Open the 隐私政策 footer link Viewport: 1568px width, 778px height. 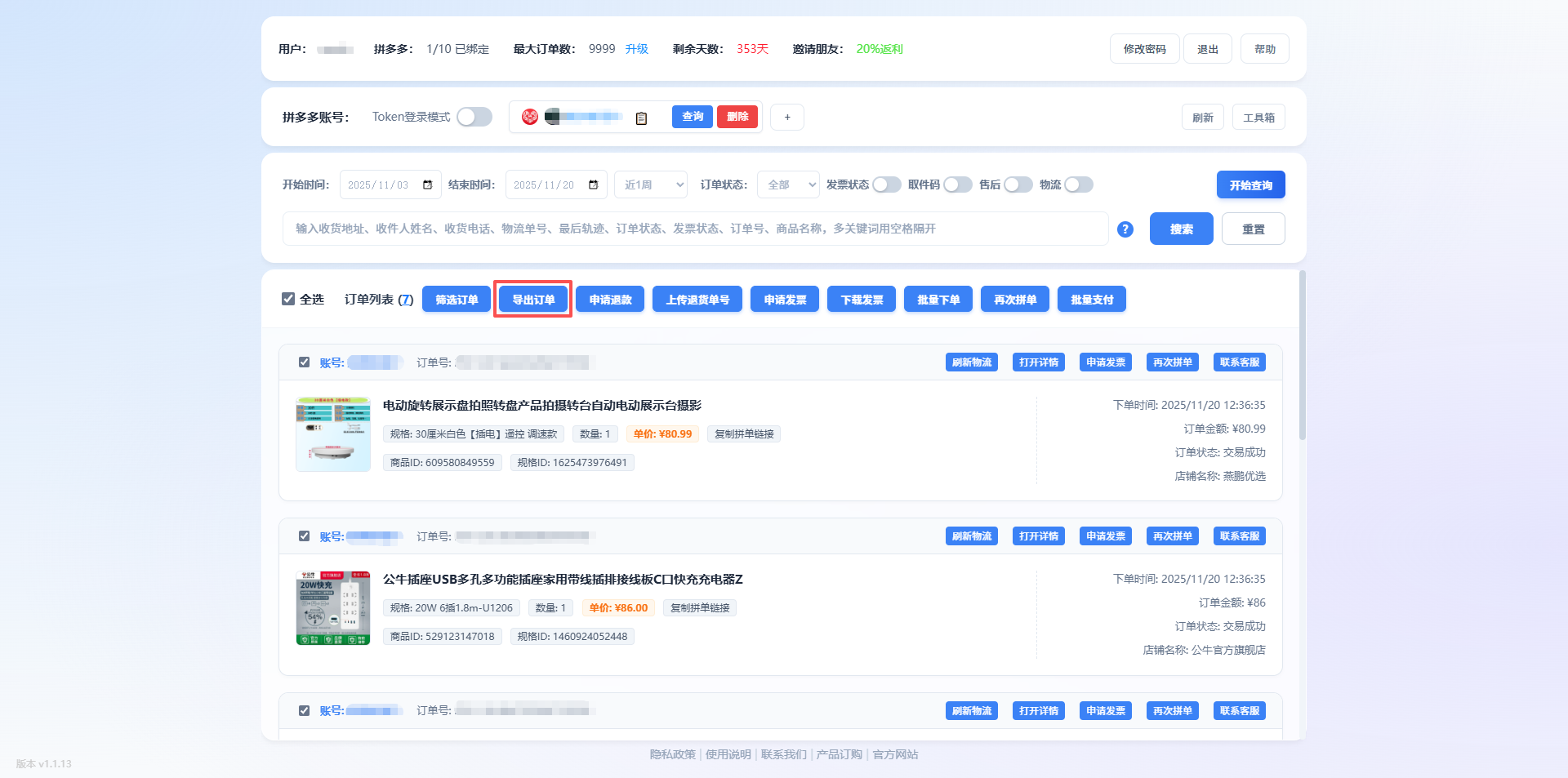click(672, 754)
